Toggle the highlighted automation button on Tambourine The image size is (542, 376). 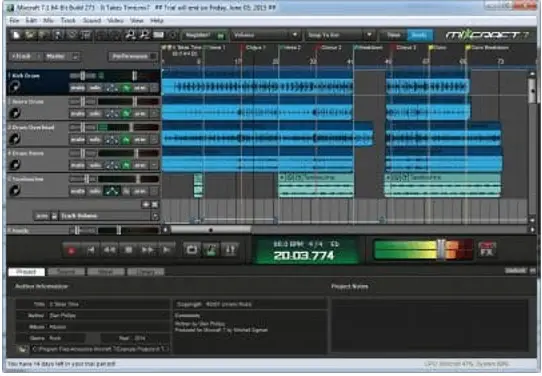click(x=112, y=191)
